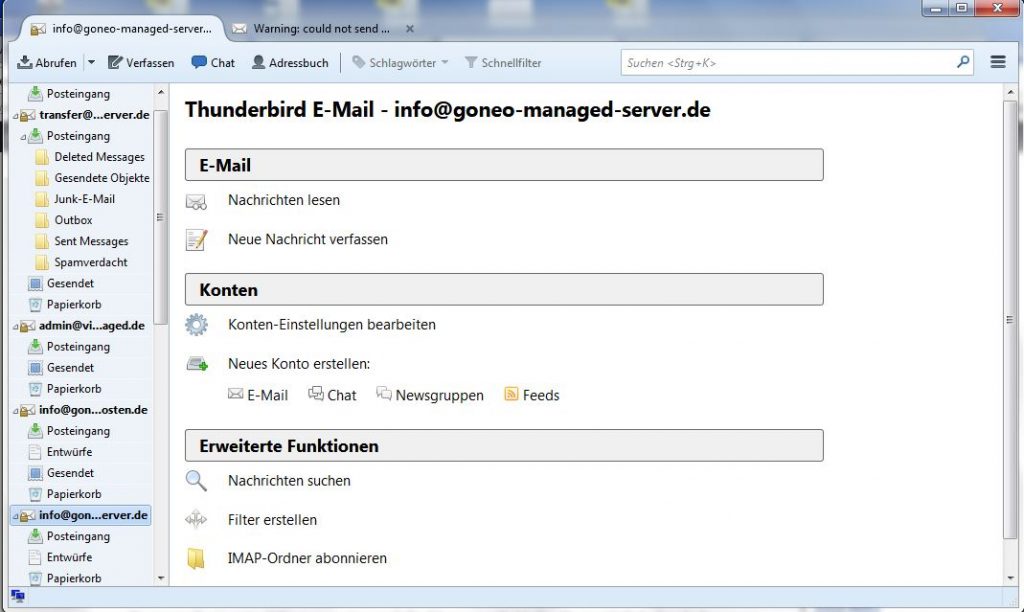Click the folder pane scroll down arrow

point(161,578)
